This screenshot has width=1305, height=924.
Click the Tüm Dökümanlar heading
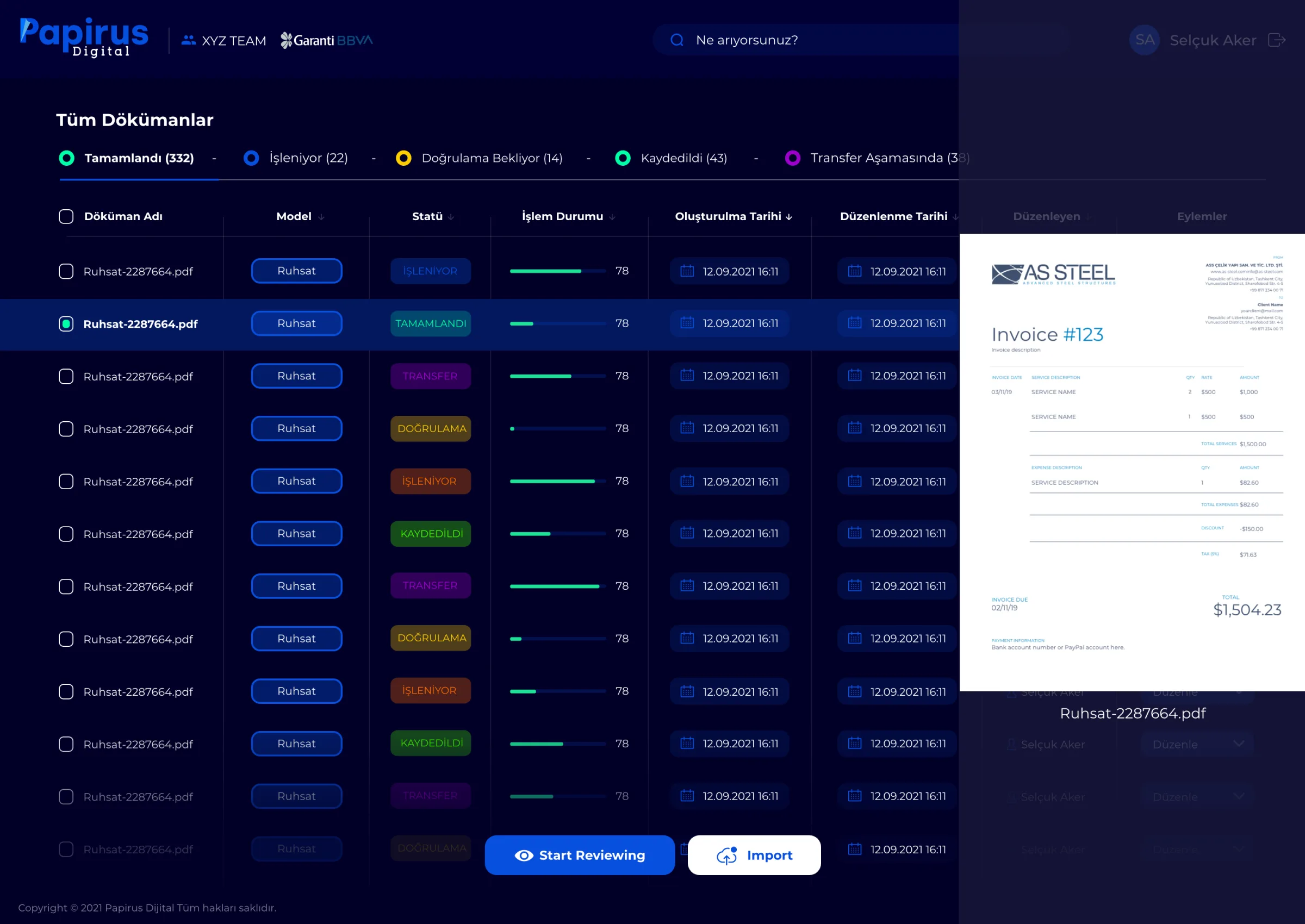(x=135, y=120)
